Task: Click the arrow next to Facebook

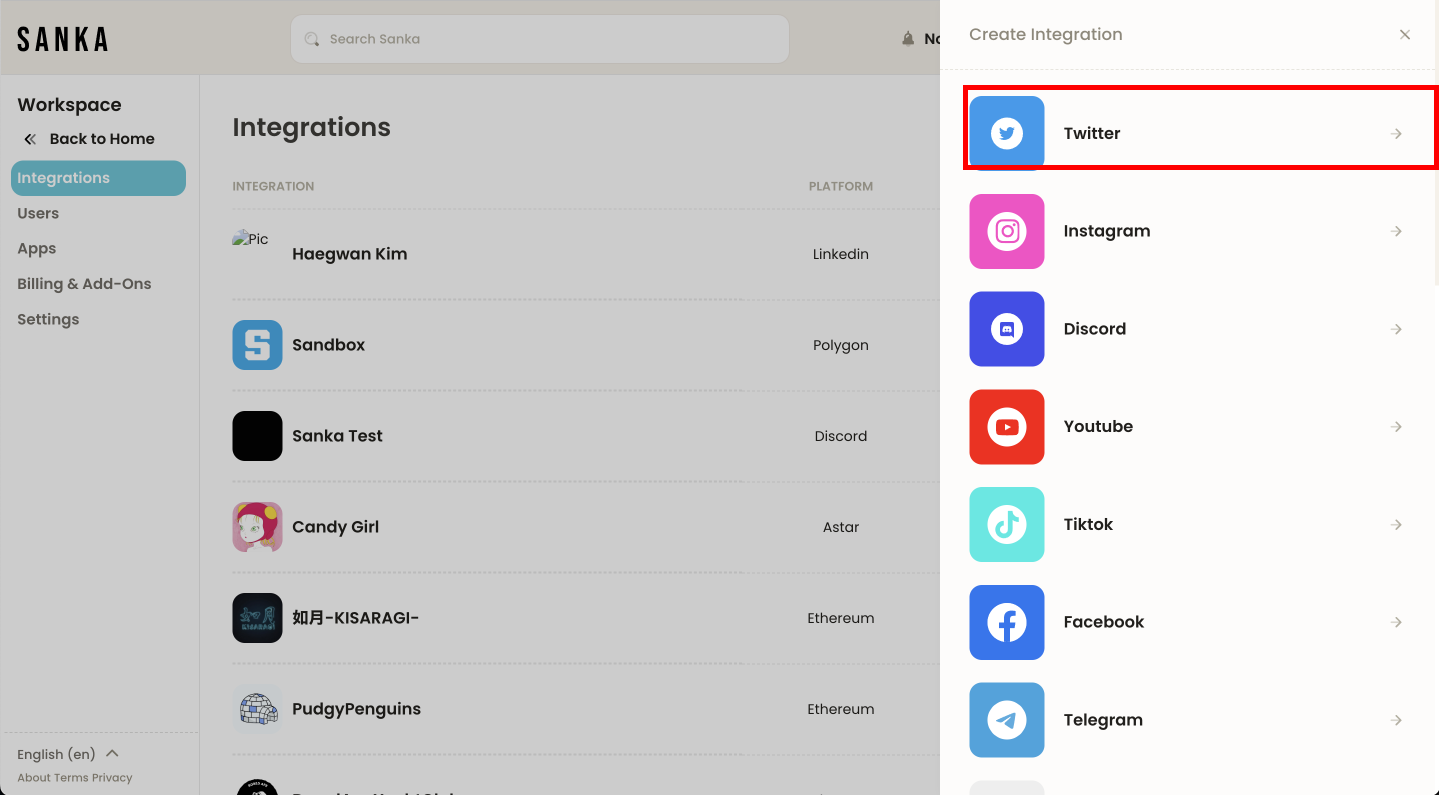Action: click(x=1397, y=622)
